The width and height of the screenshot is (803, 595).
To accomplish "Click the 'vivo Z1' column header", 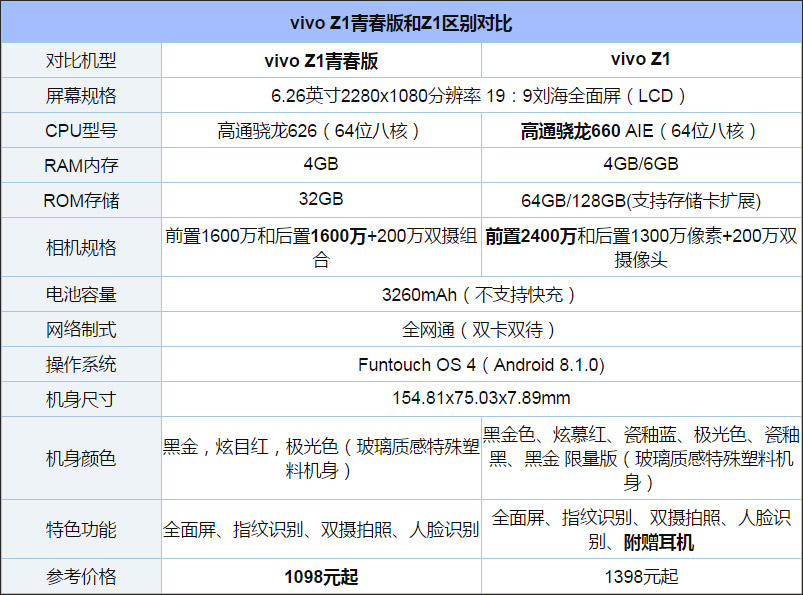I will [641, 59].
